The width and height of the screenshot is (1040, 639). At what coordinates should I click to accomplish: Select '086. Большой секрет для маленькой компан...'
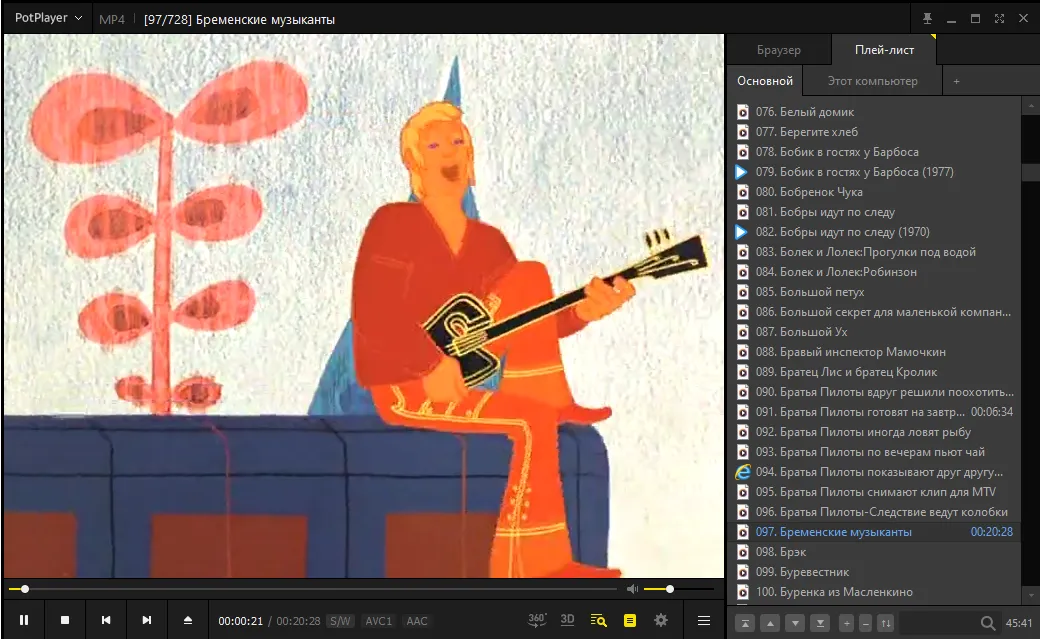pos(876,312)
